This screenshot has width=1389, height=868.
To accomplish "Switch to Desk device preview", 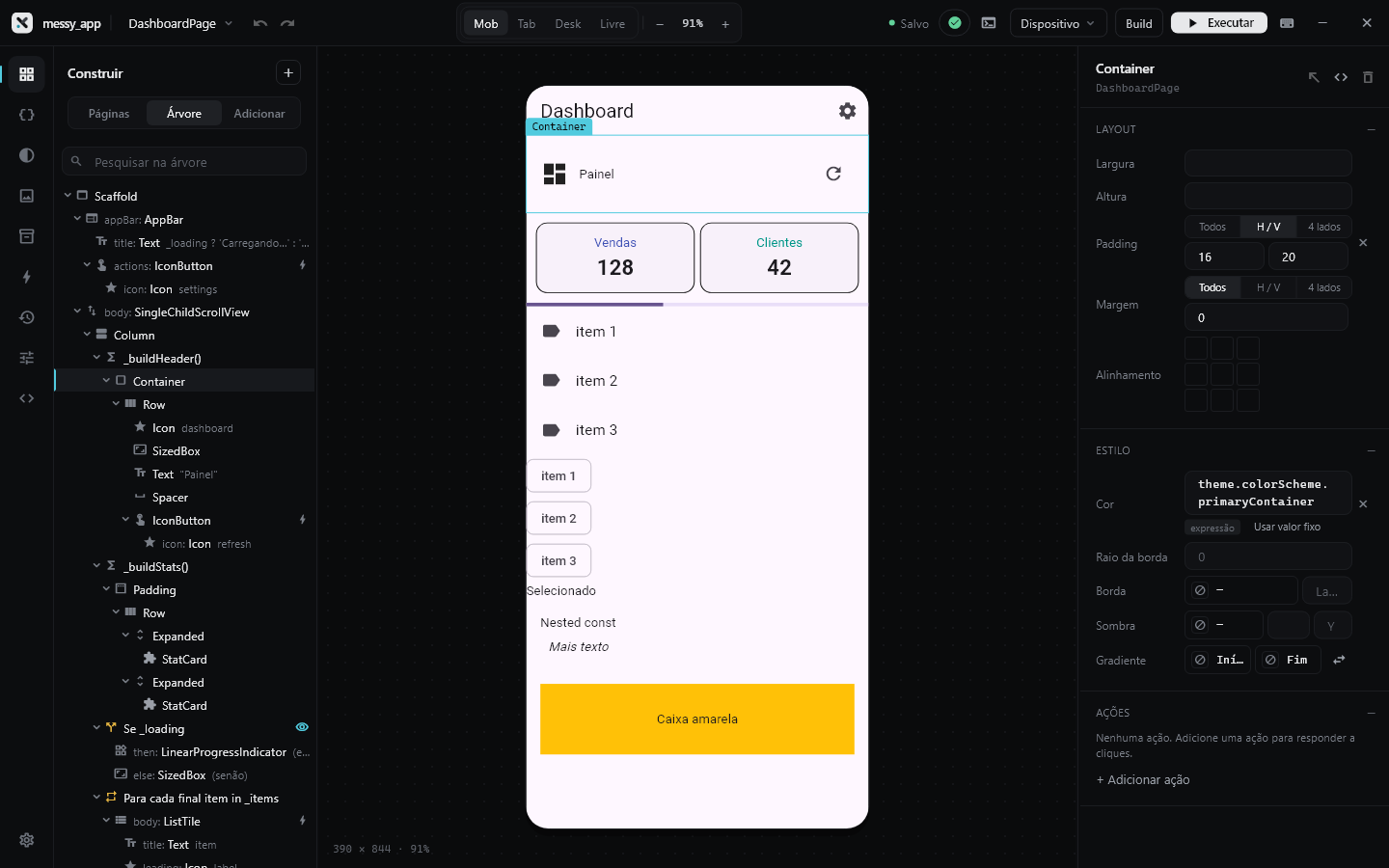I will 568,23.
